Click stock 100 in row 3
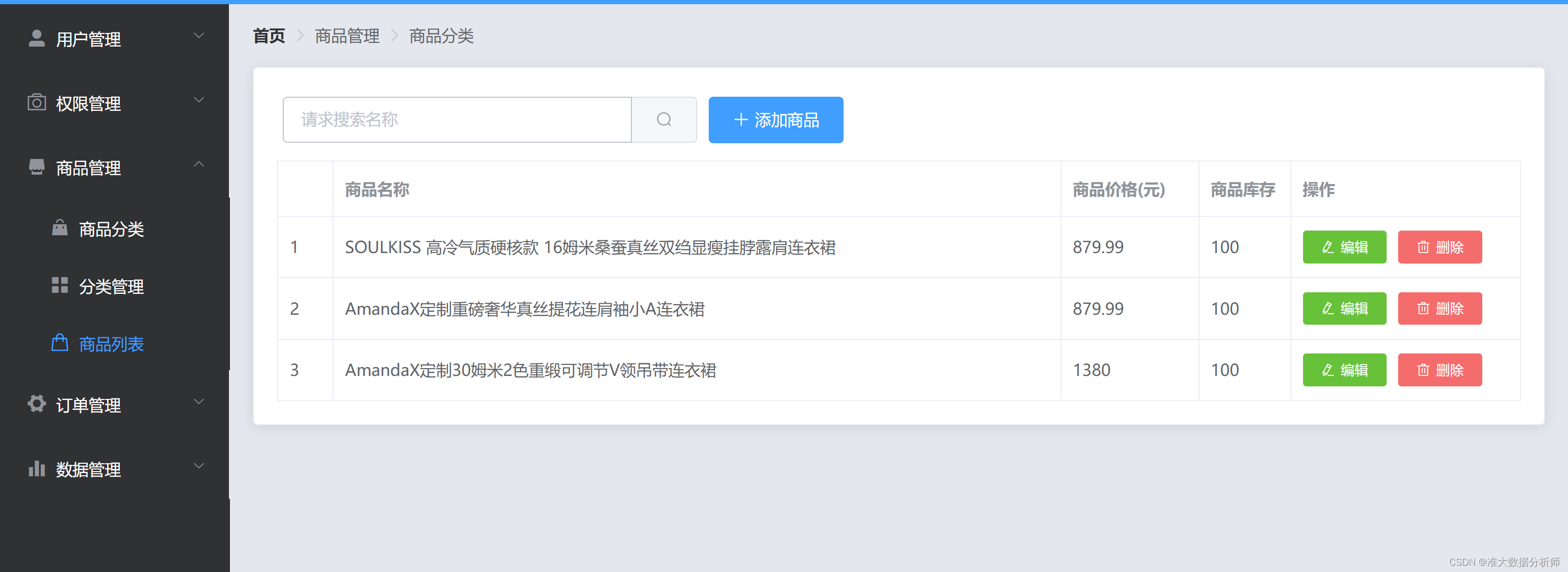The image size is (1568, 572). tap(1224, 370)
